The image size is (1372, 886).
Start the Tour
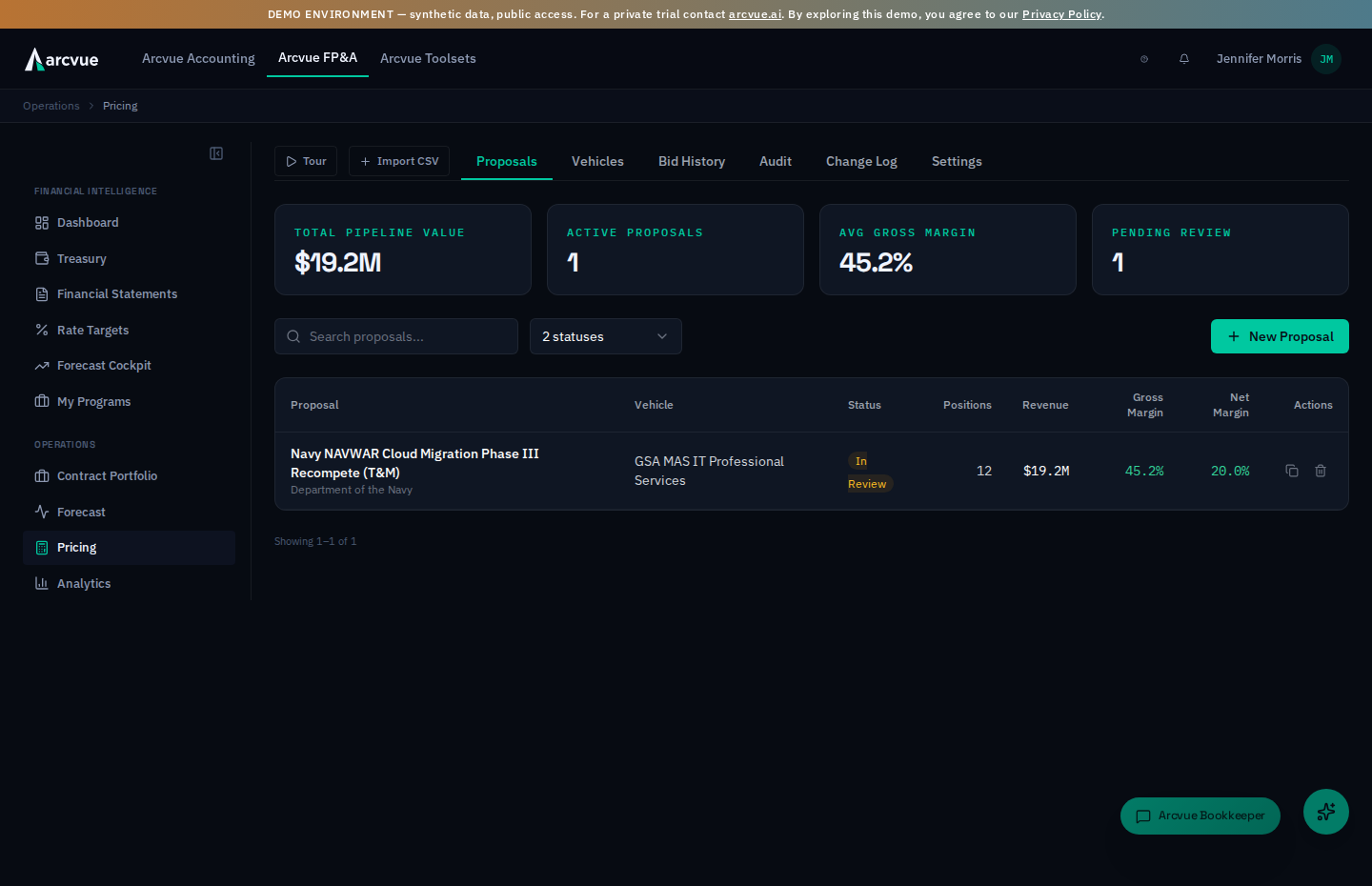pos(306,161)
